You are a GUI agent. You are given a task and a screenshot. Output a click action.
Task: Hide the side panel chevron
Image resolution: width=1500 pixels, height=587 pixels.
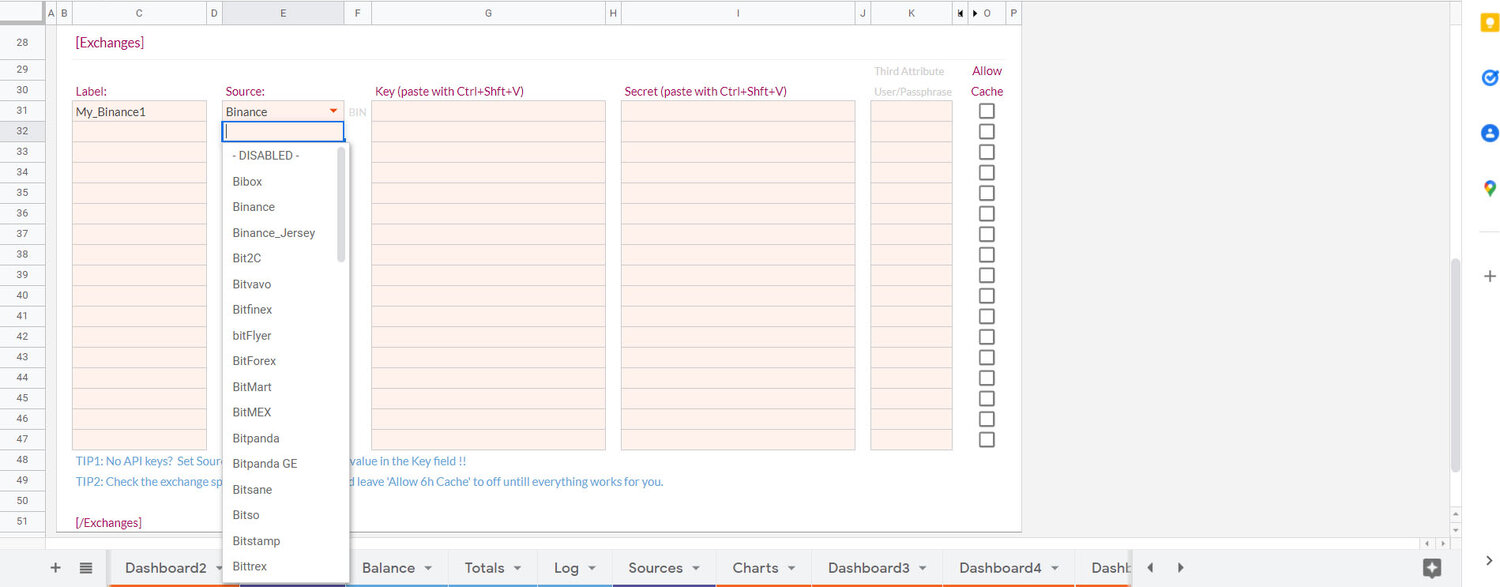point(1489,561)
